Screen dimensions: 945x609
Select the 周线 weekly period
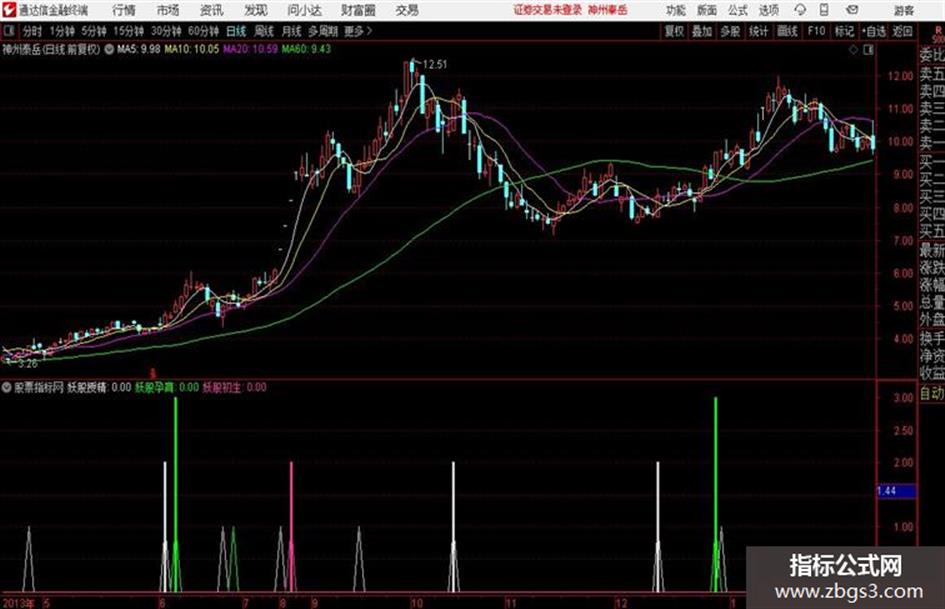[264, 31]
